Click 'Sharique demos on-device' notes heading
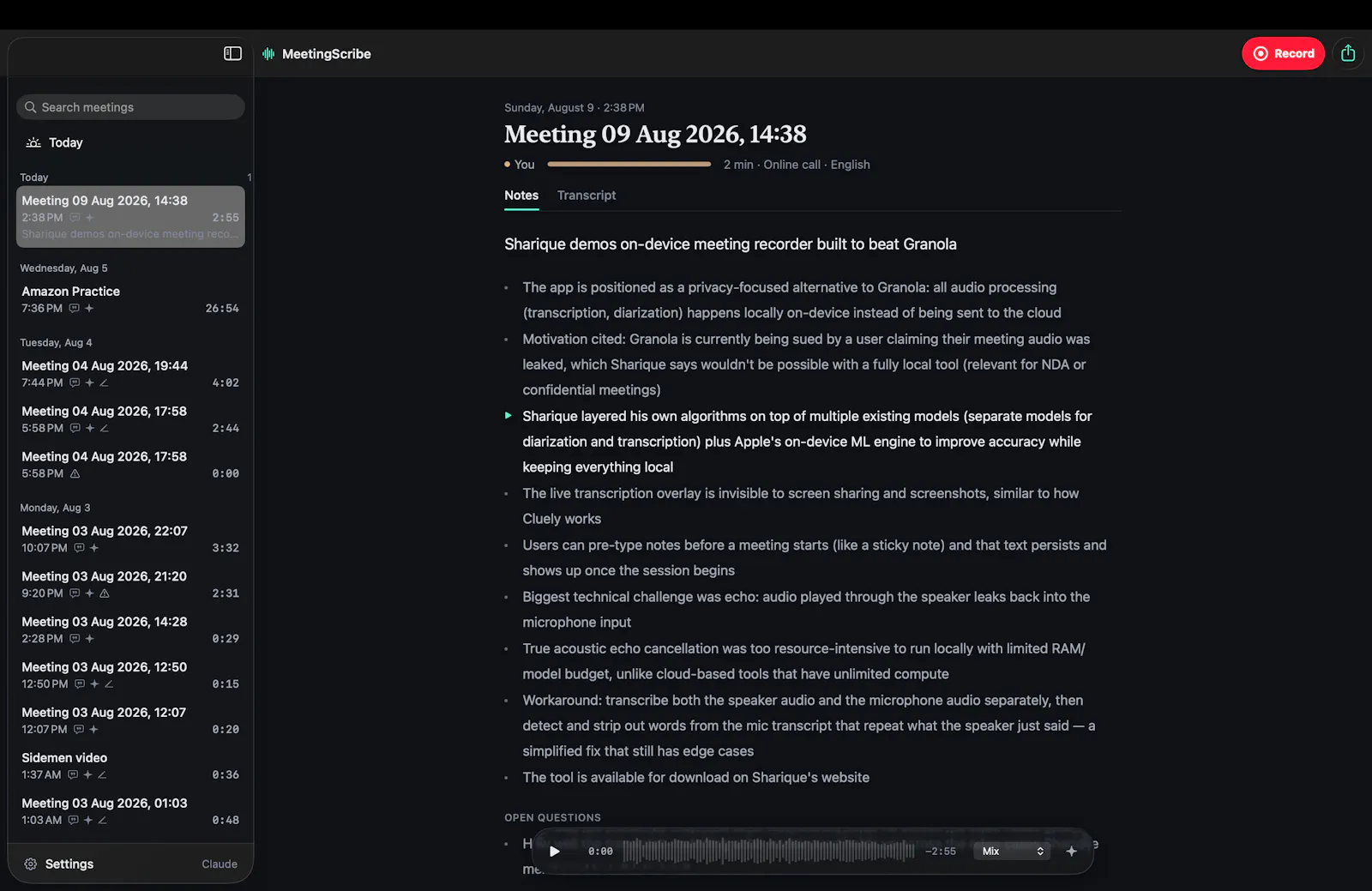 tap(731, 244)
